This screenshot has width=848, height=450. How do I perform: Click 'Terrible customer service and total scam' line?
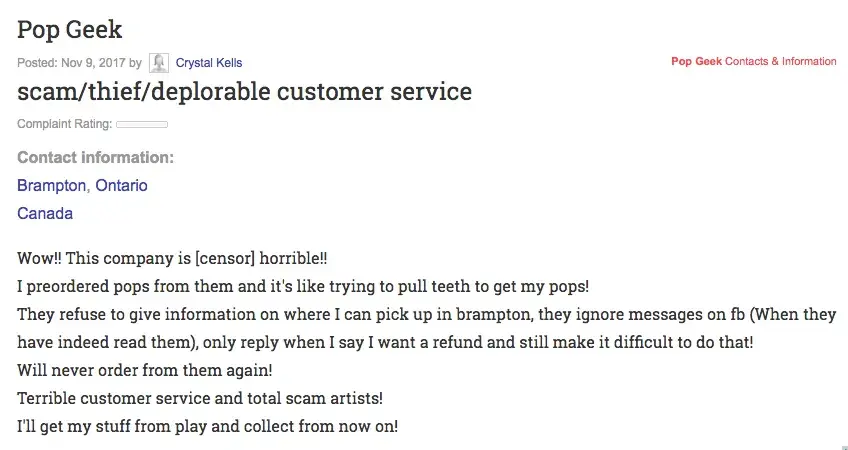coord(200,398)
